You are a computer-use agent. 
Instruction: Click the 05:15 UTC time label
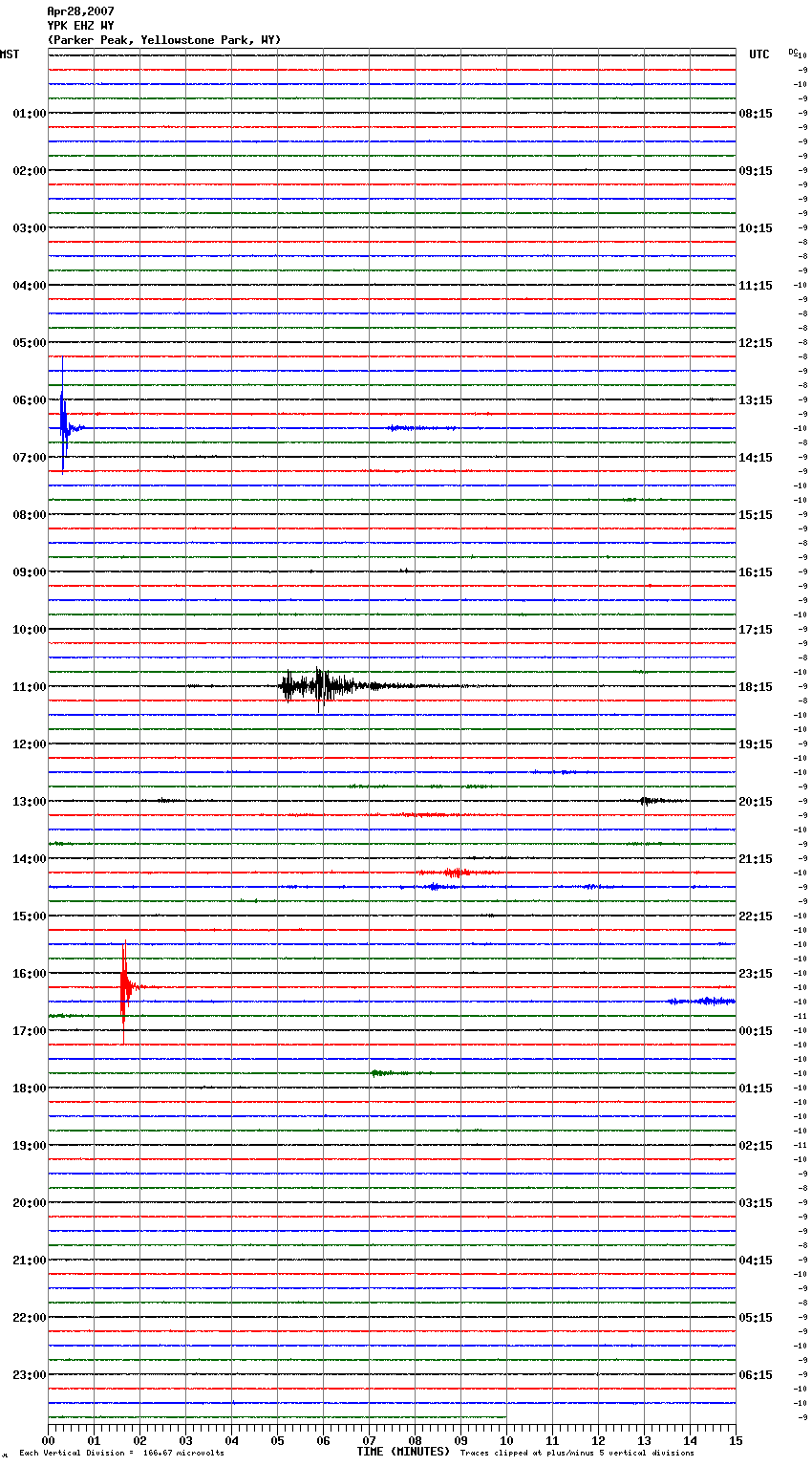[x=756, y=1318]
